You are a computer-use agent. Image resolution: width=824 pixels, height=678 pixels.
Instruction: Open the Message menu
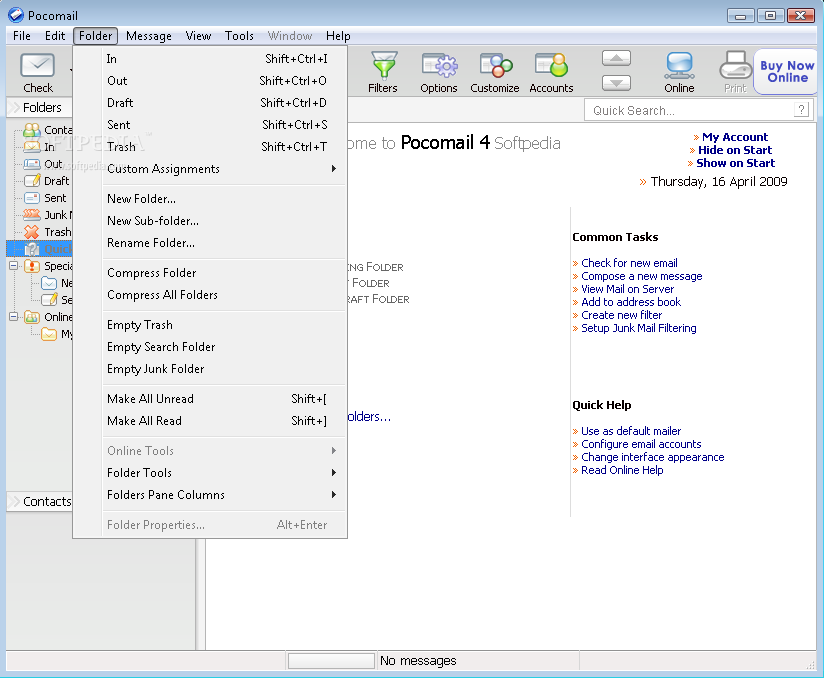pyautogui.click(x=149, y=36)
